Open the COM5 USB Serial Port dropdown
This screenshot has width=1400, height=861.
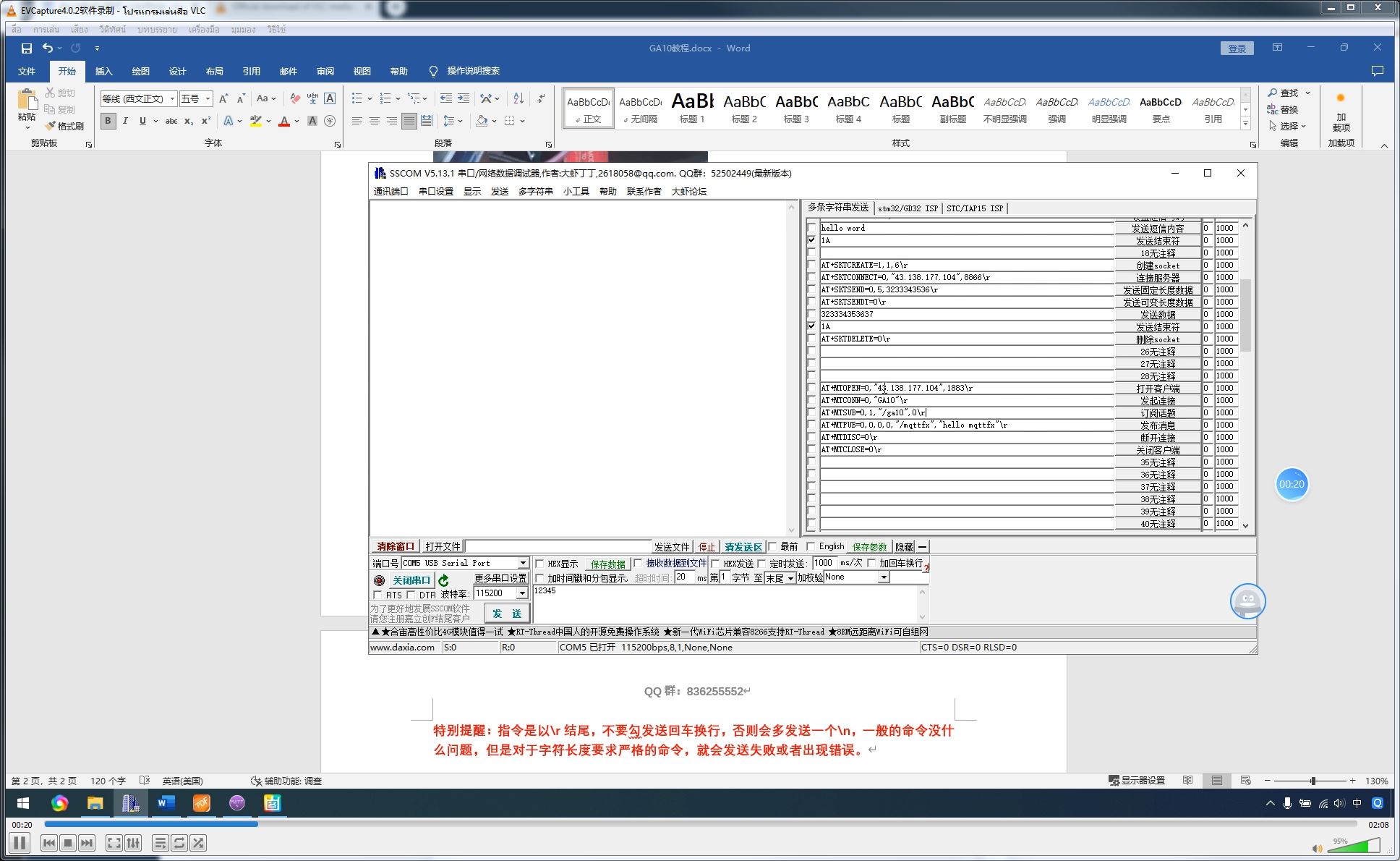tap(523, 563)
